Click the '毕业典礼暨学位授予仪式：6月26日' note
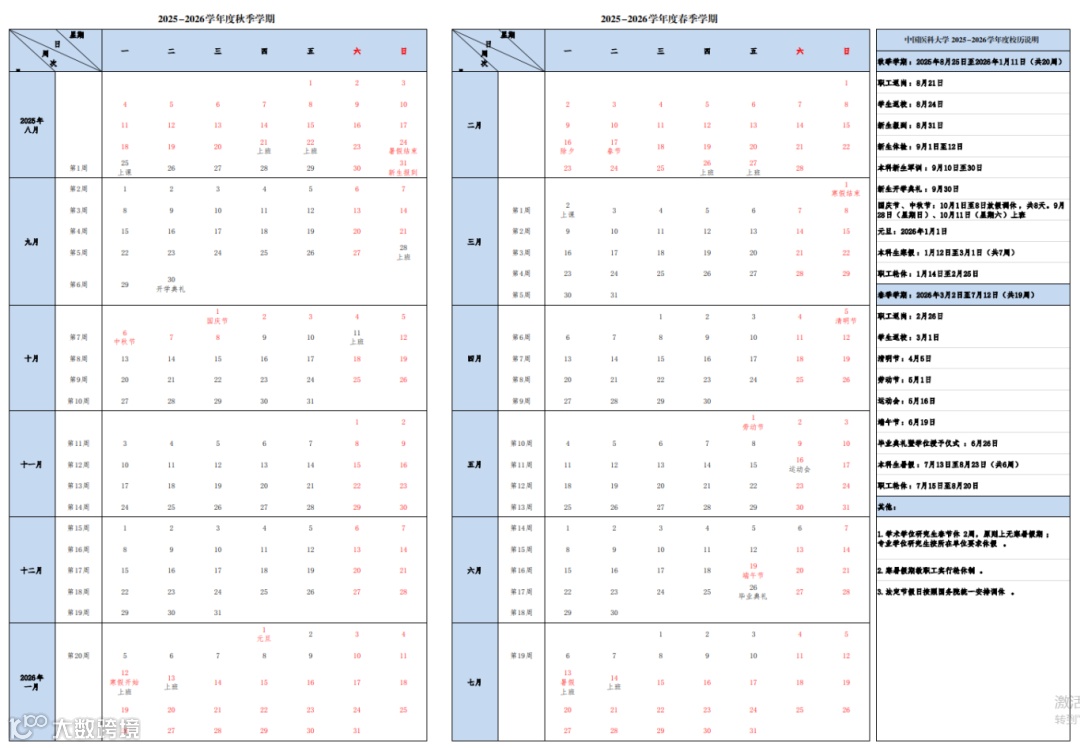 (937, 444)
